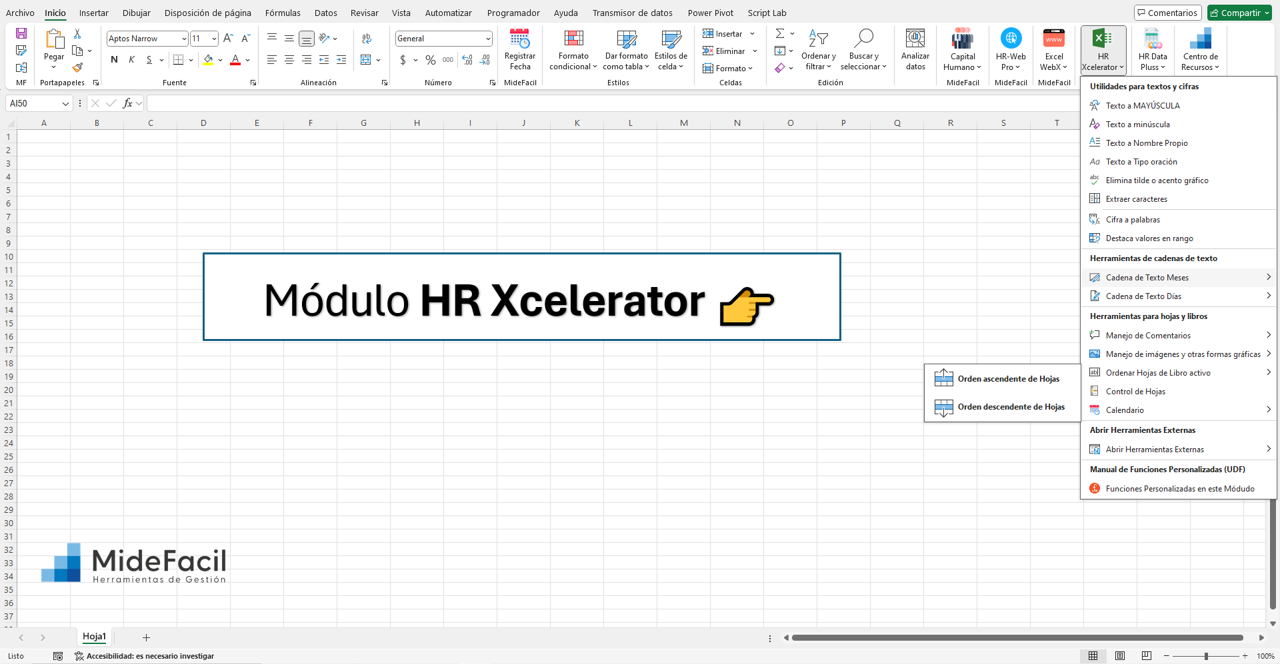Viewport: 1280px width, 664px height.
Task: Open the Excel WebX add-in
Action: [x=1054, y=49]
